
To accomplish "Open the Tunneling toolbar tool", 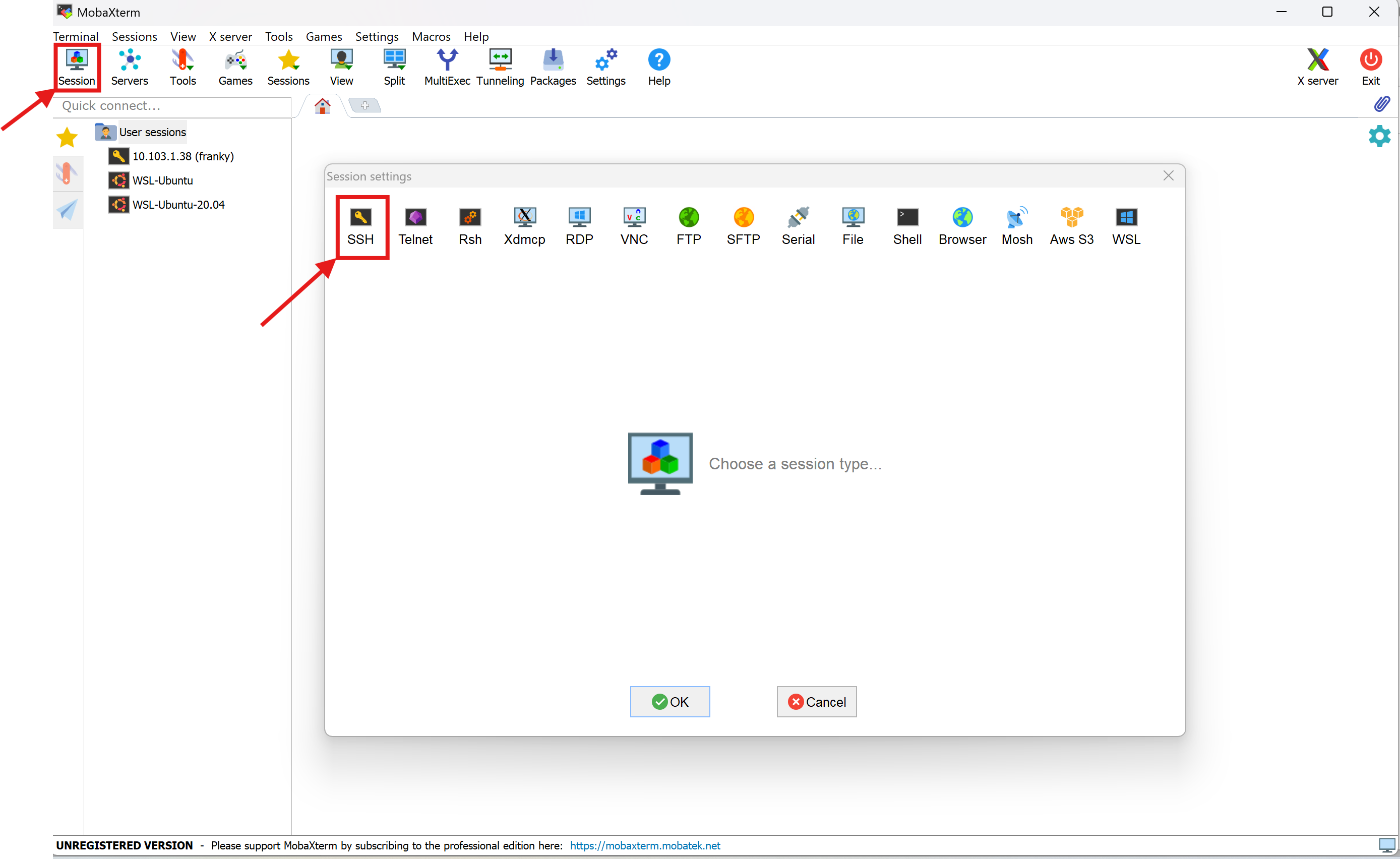I will [x=500, y=67].
